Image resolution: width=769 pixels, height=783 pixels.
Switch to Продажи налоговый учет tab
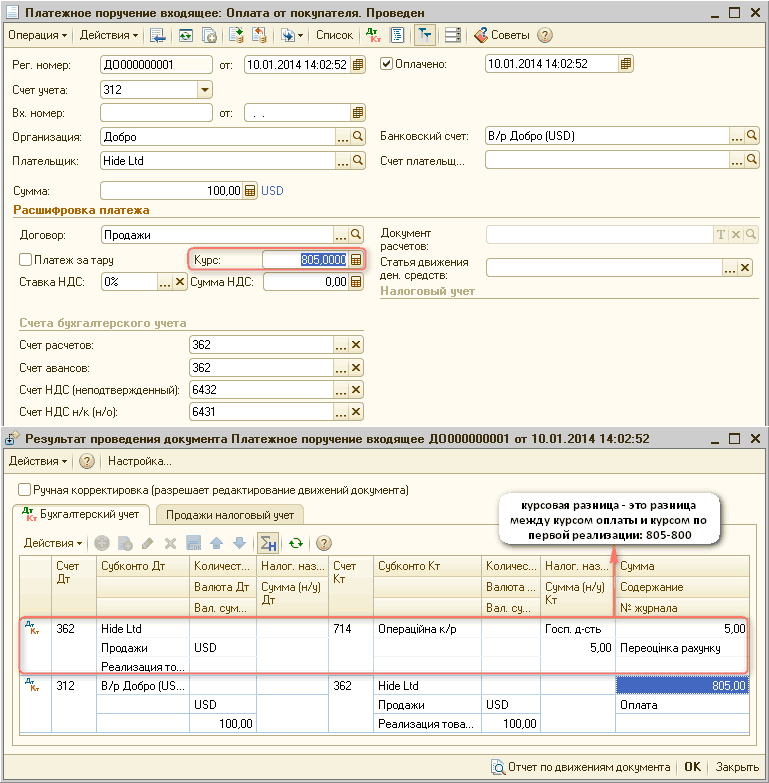(x=229, y=515)
